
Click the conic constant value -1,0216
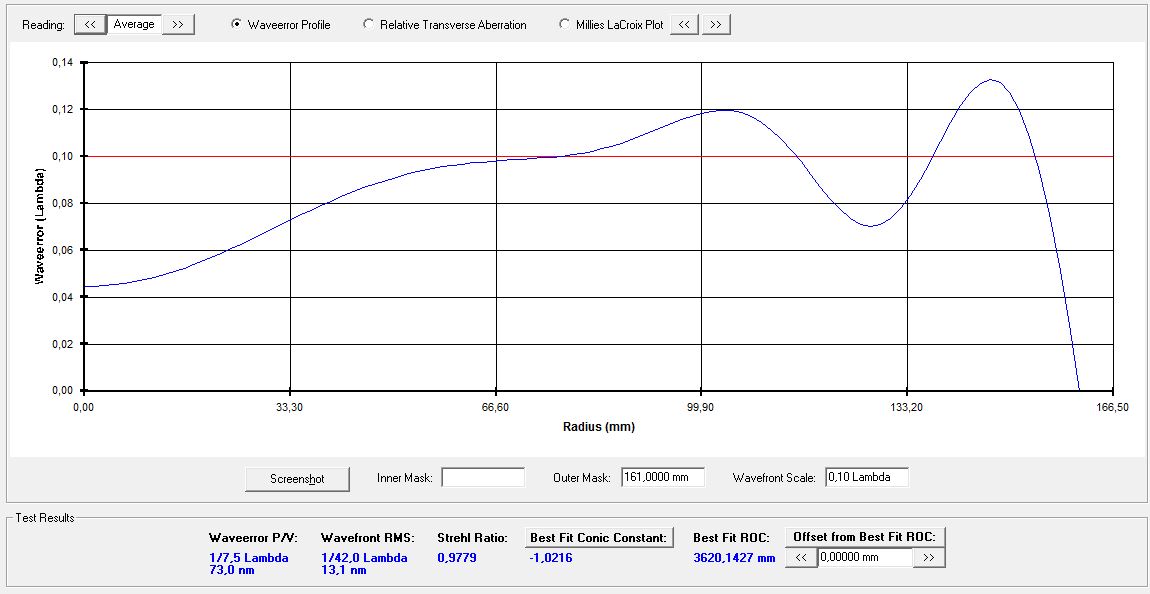551,558
